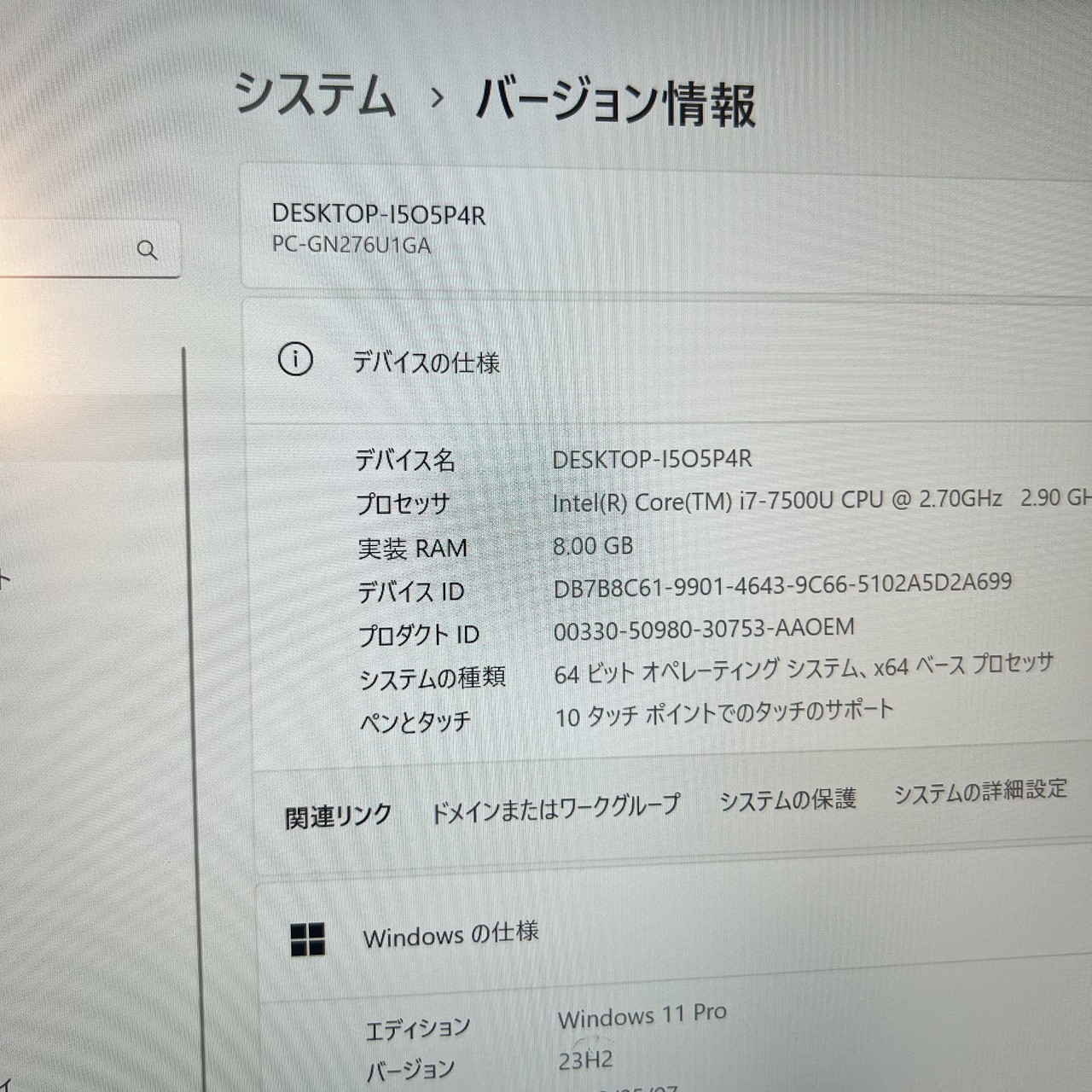Click the search magnifier icon in sidebar
1092x1092 pixels.
click(147, 250)
